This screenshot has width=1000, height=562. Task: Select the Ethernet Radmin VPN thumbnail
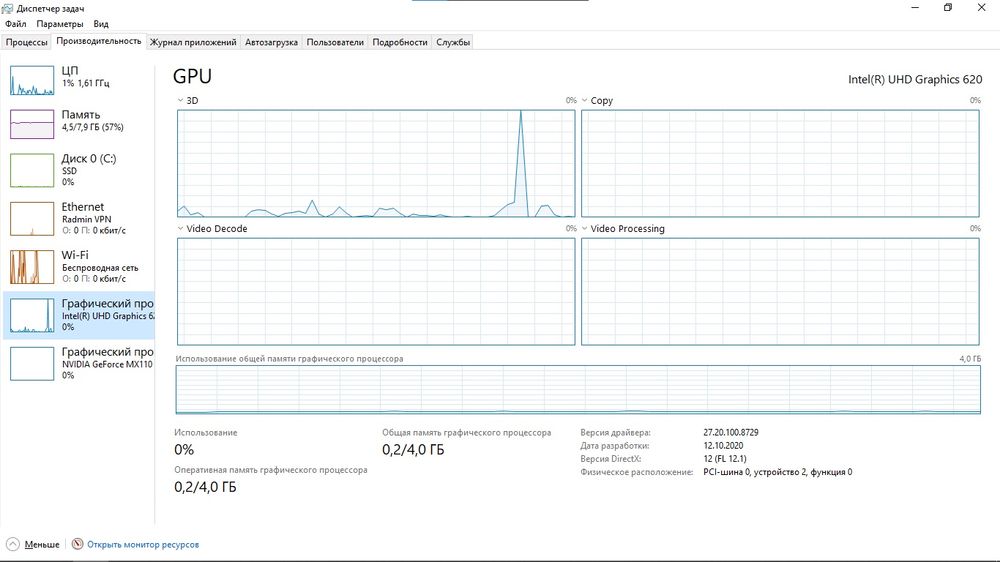(32, 219)
